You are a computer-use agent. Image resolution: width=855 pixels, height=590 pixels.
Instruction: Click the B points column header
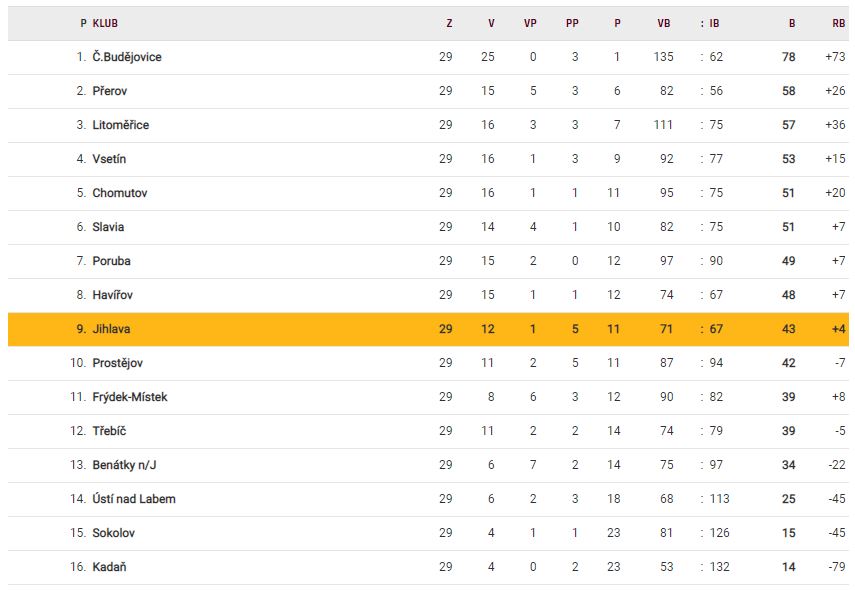coord(792,23)
